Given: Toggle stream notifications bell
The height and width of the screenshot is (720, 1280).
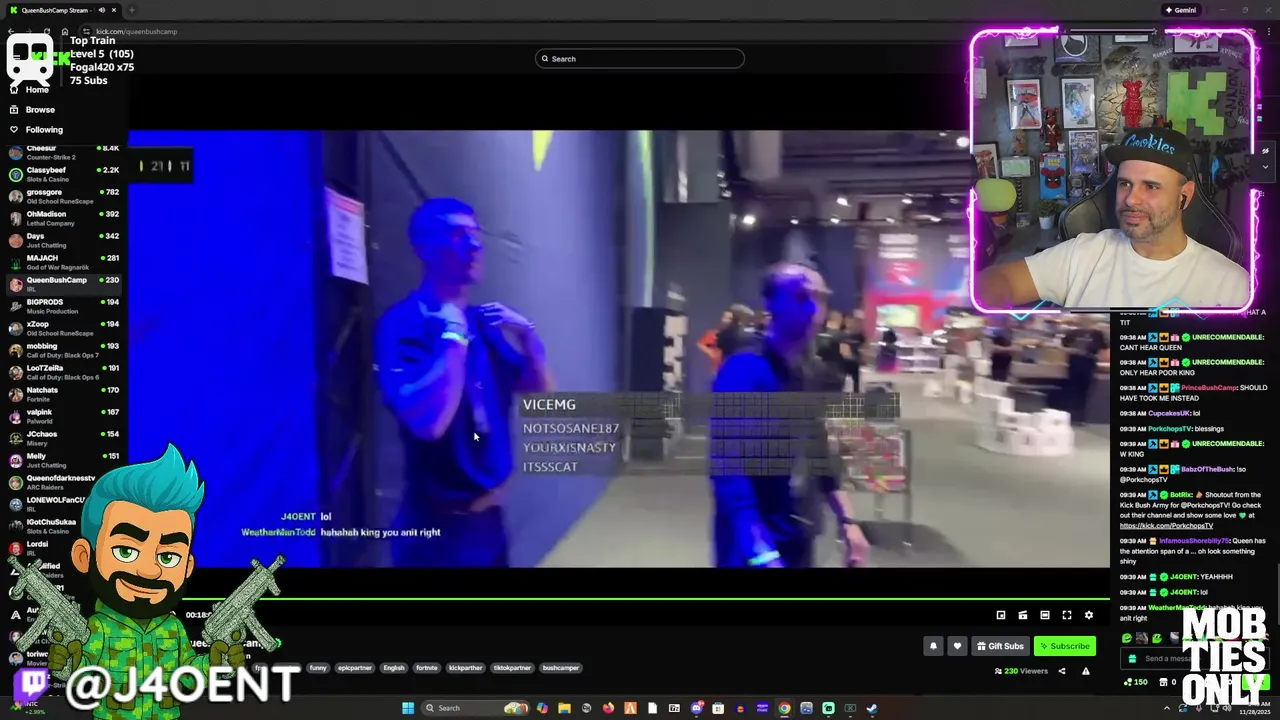Looking at the screenshot, I should point(933,646).
